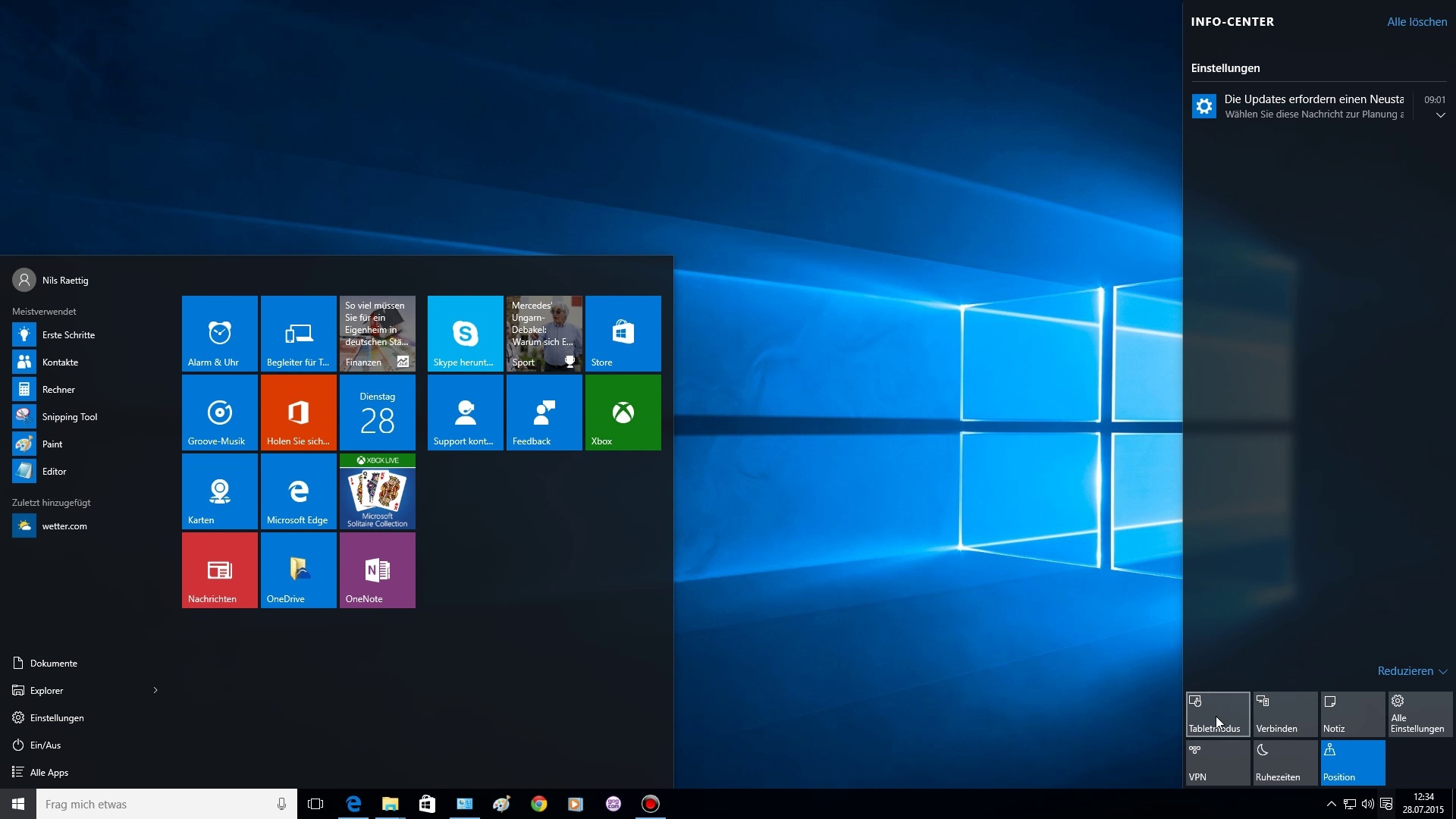Open the Xbox app tile

pos(623,413)
